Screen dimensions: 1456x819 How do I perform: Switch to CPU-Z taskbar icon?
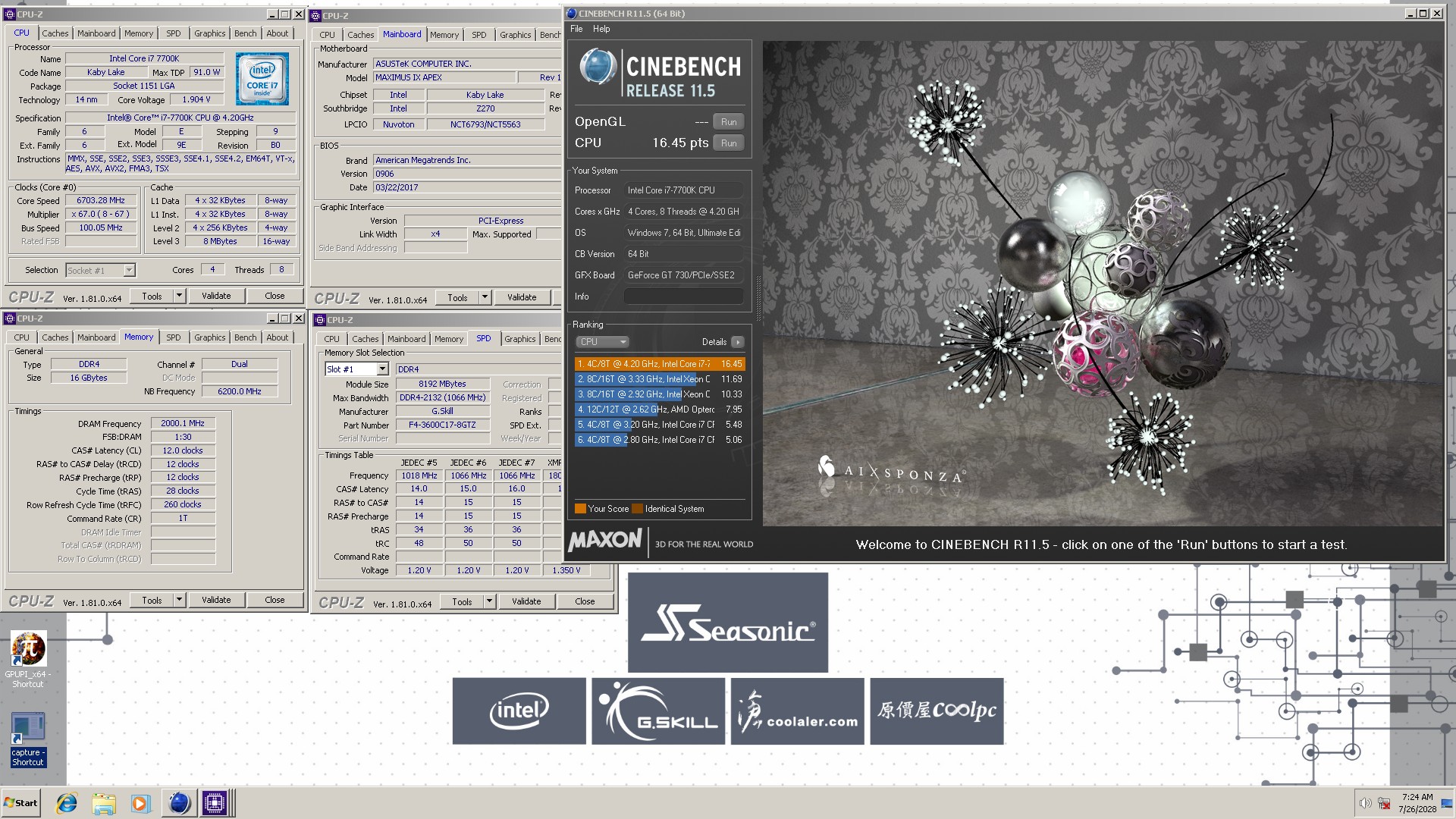coord(215,803)
